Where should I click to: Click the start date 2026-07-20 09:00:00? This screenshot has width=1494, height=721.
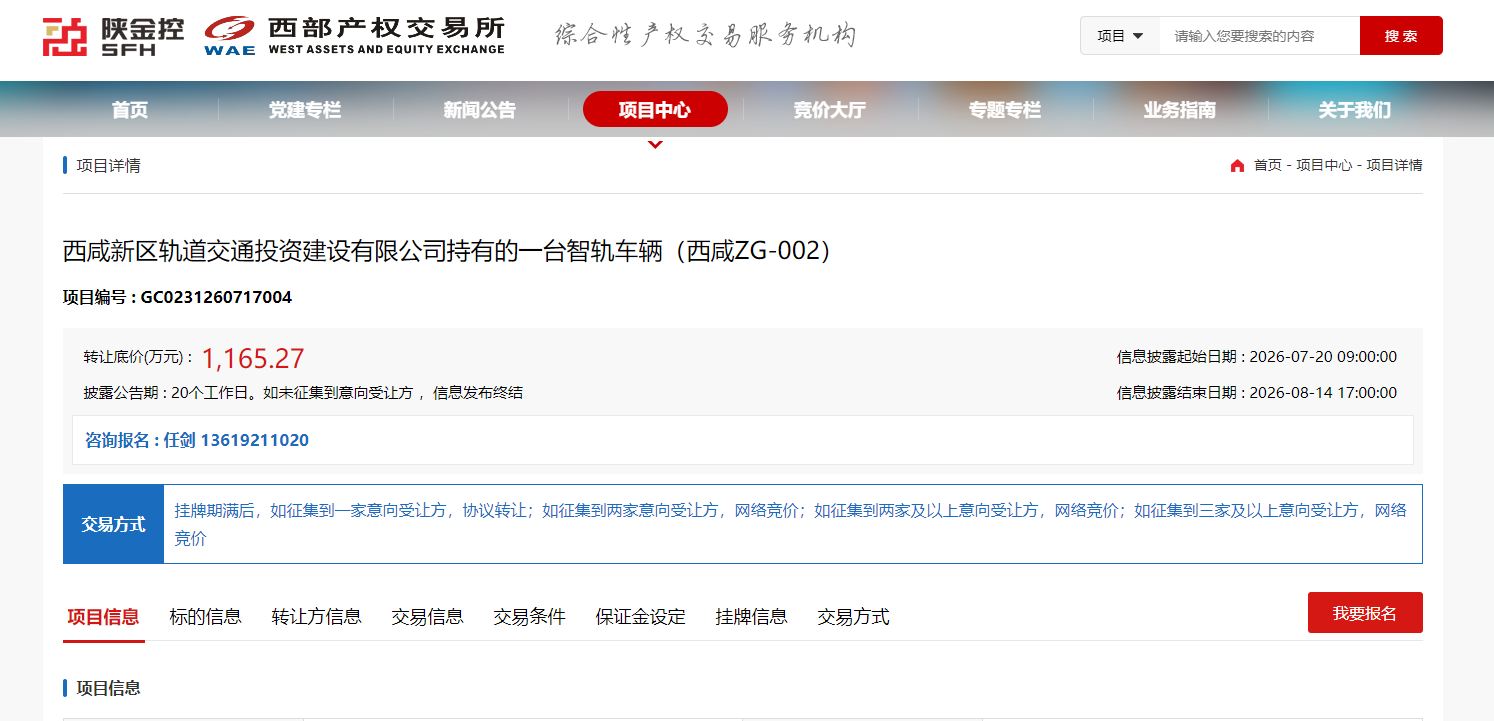point(1323,357)
